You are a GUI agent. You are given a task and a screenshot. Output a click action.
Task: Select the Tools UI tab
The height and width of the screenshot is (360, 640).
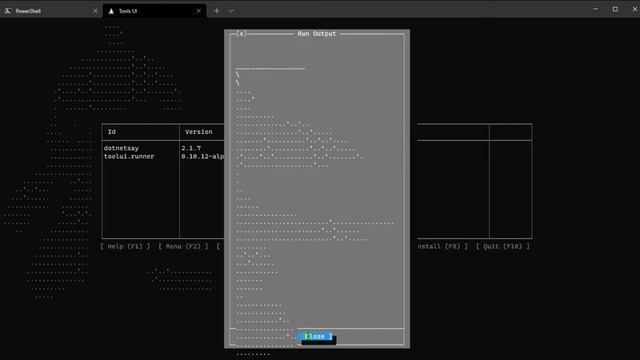[x=154, y=11]
